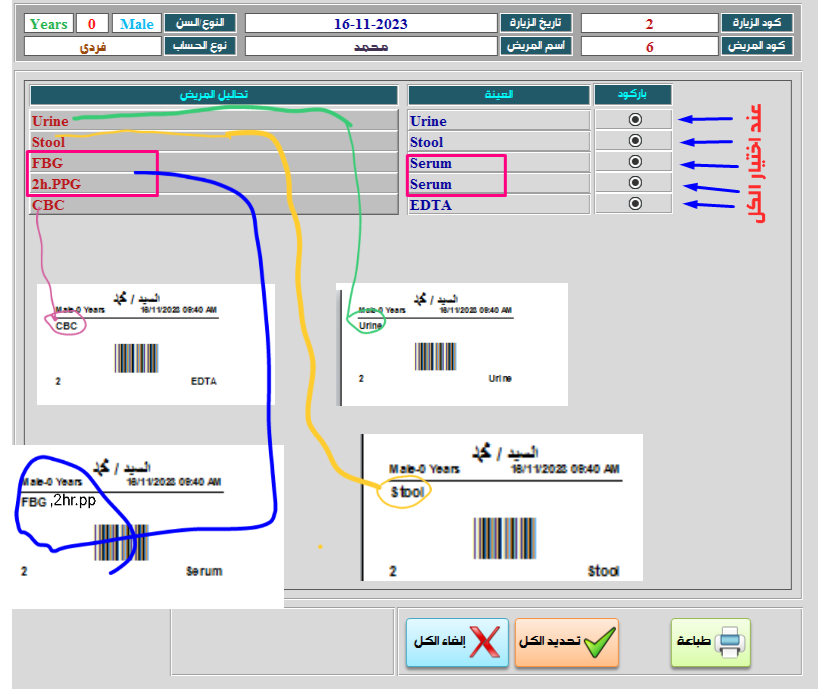Click the تحاليل المريض column header
The image size is (818, 689).
click(214, 95)
